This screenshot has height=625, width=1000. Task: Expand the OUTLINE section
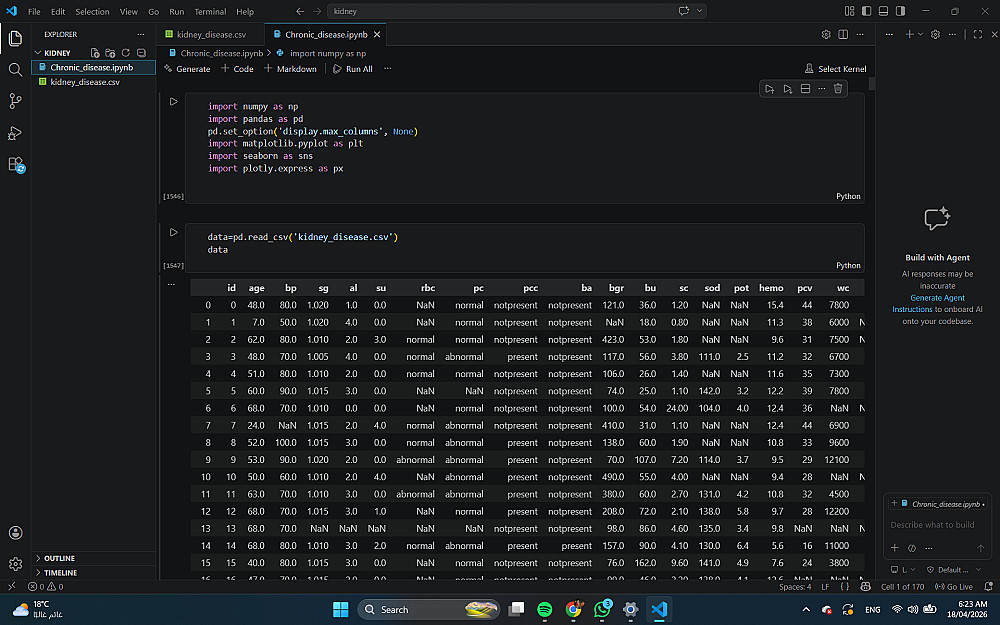60,558
